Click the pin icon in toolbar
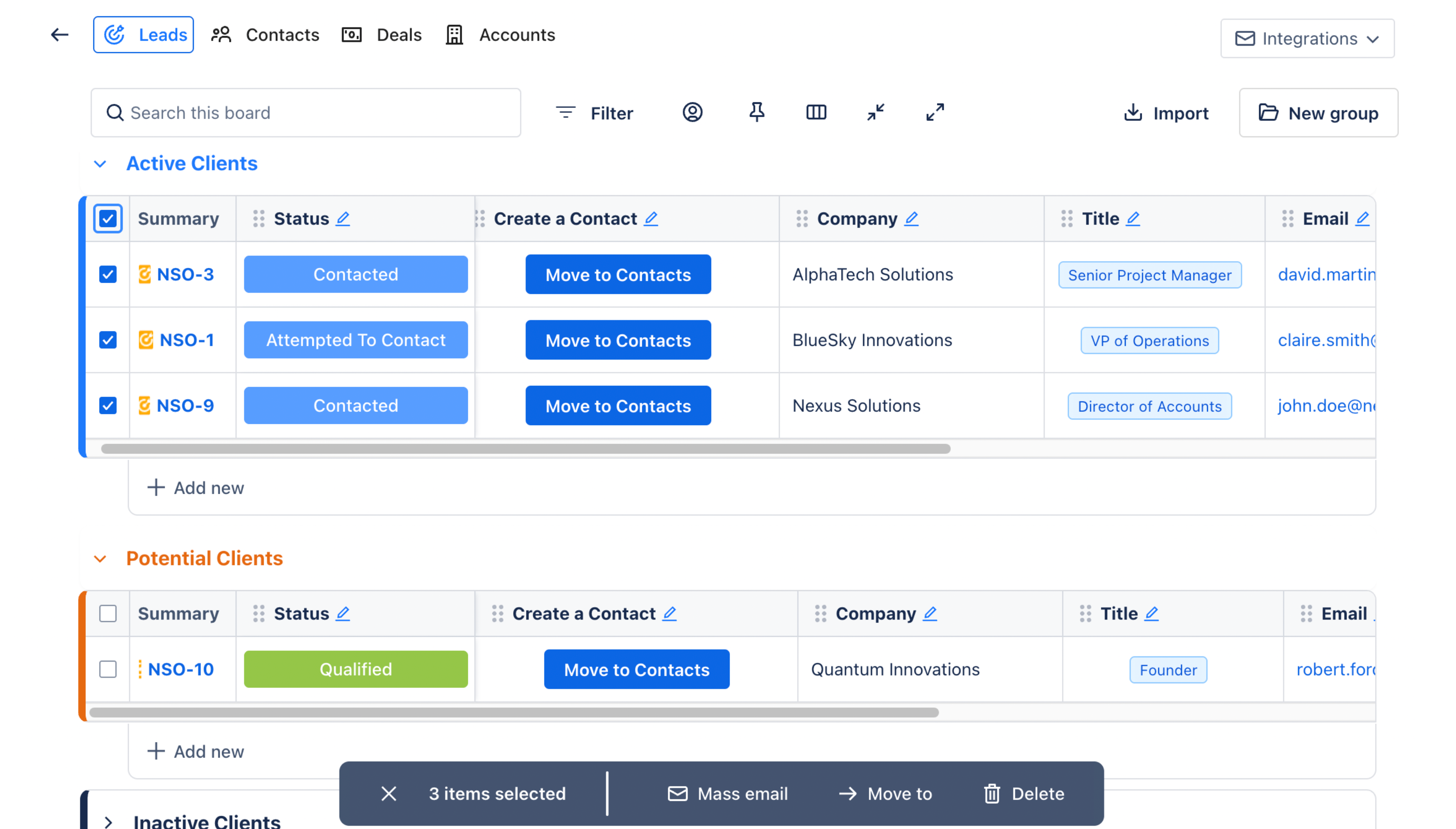1456x829 pixels. (756, 112)
